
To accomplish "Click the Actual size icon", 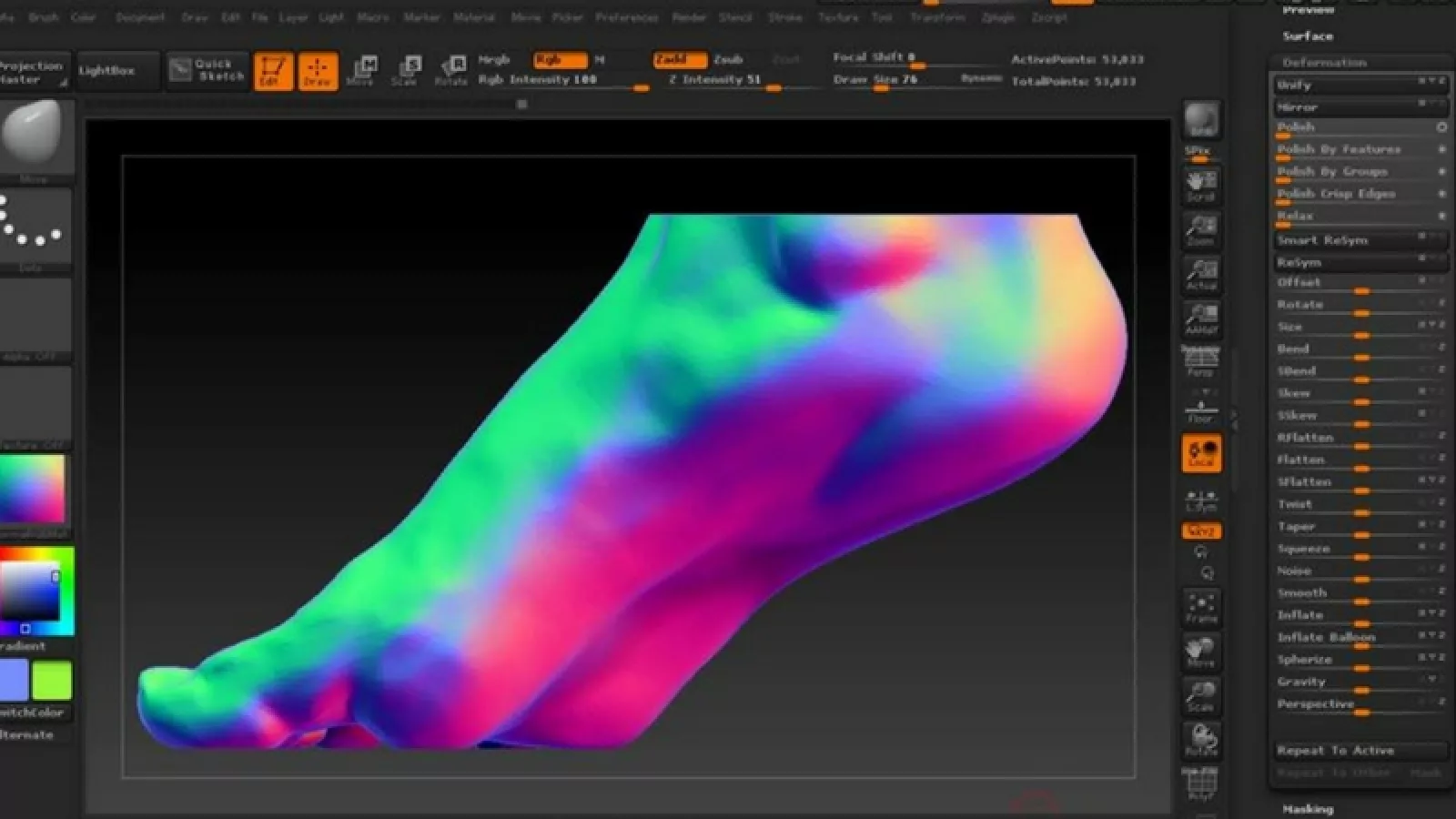I will pyautogui.click(x=1201, y=275).
